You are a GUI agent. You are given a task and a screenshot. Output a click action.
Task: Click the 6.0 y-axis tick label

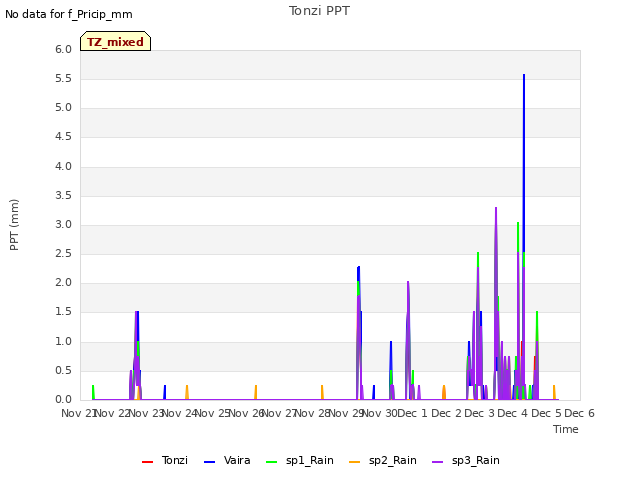pyautogui.click(x=64, y=50)
